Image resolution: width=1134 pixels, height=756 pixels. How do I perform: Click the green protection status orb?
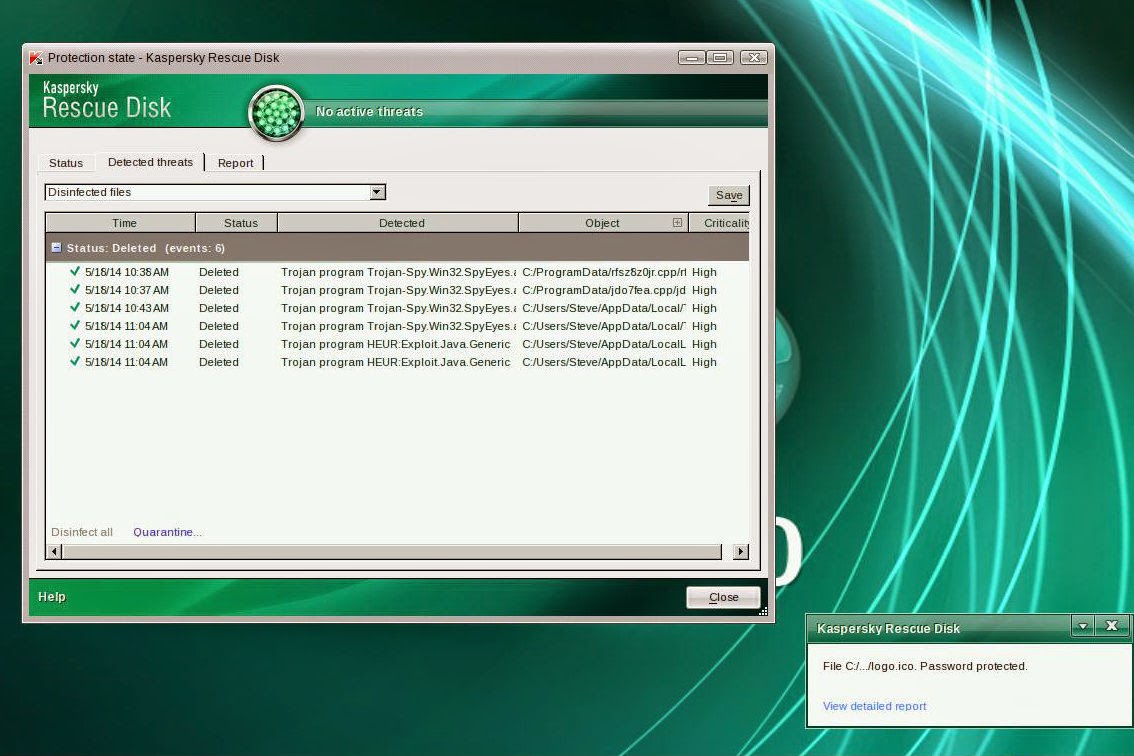(x=276, y=113)
